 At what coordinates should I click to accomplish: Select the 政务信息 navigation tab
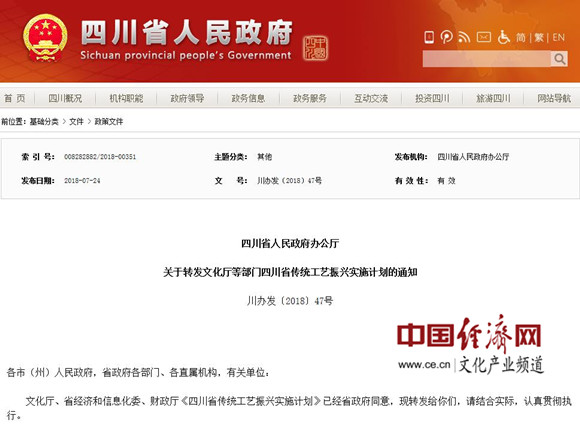[x=248, y=98]
